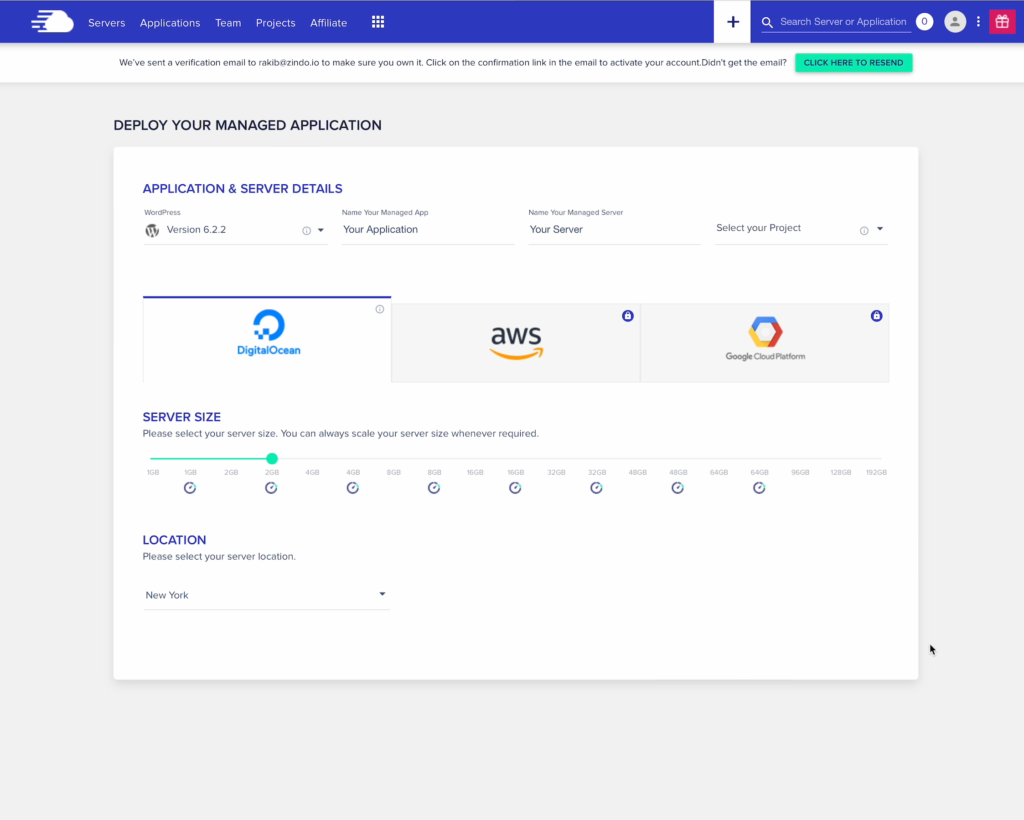This screenshot has width=1024, height=820.
Task: Open the user profile avatar
Action: tap(955, 22)
